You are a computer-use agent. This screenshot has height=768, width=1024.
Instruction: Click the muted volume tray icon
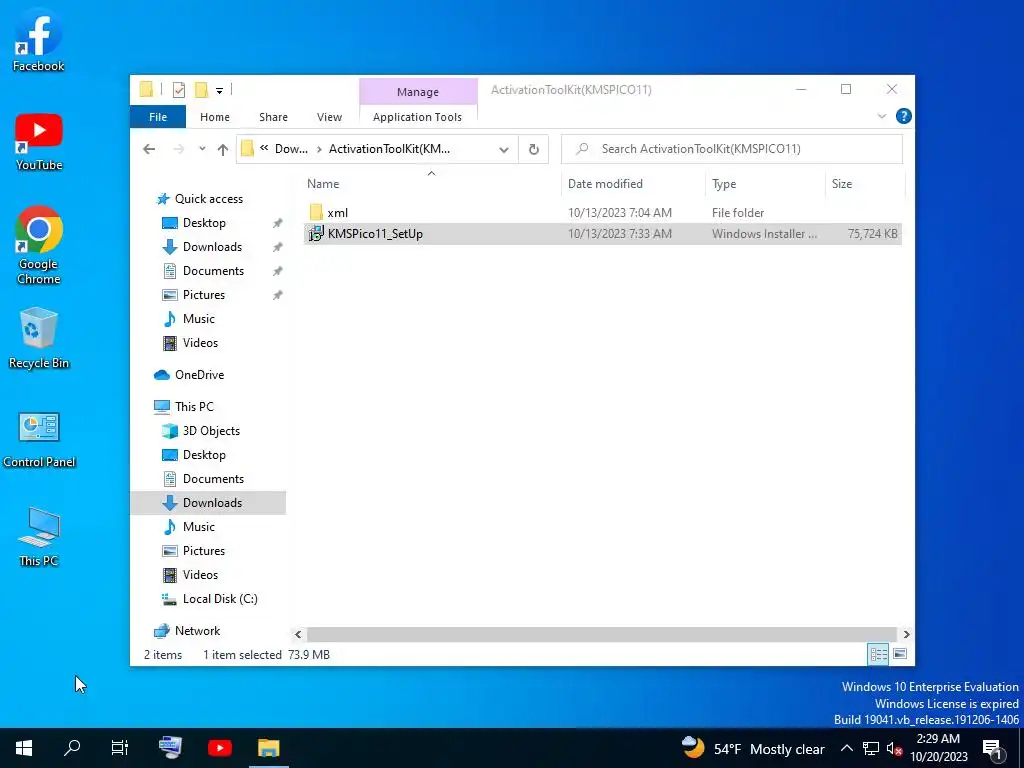(x=894, y=749)
